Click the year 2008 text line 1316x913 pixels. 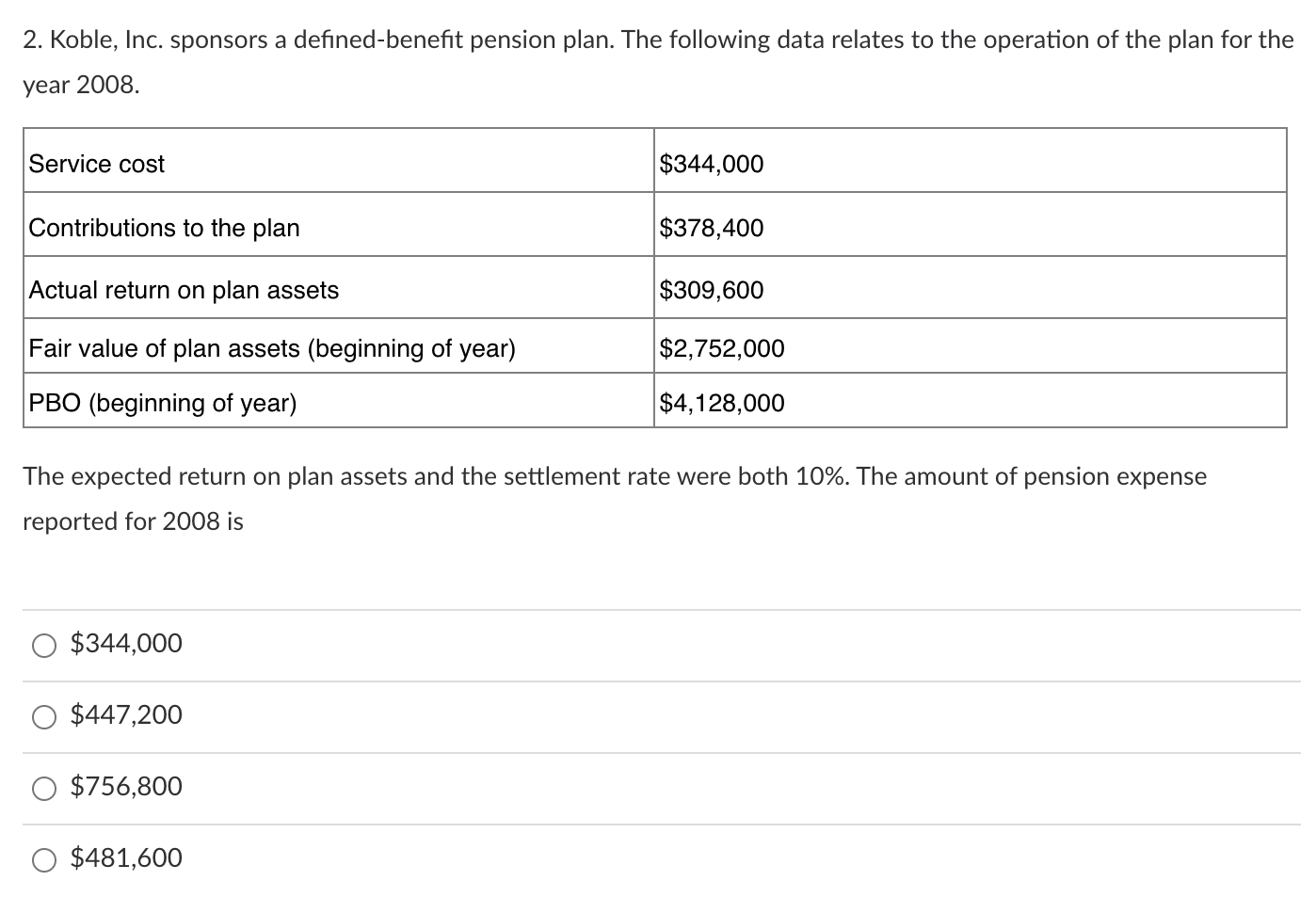pos(80,86)
